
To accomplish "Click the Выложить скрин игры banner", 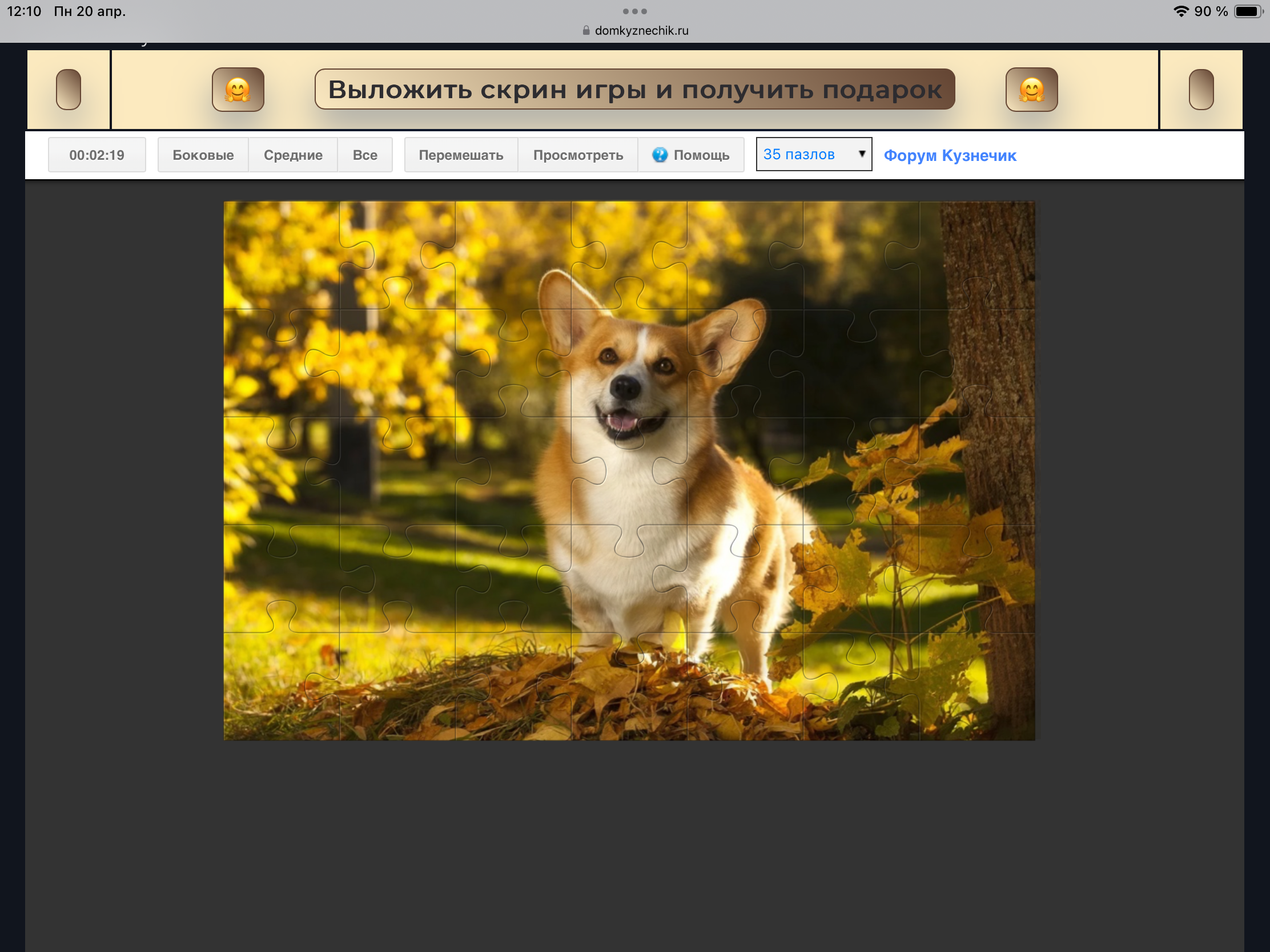I will [x=634, y=90].
